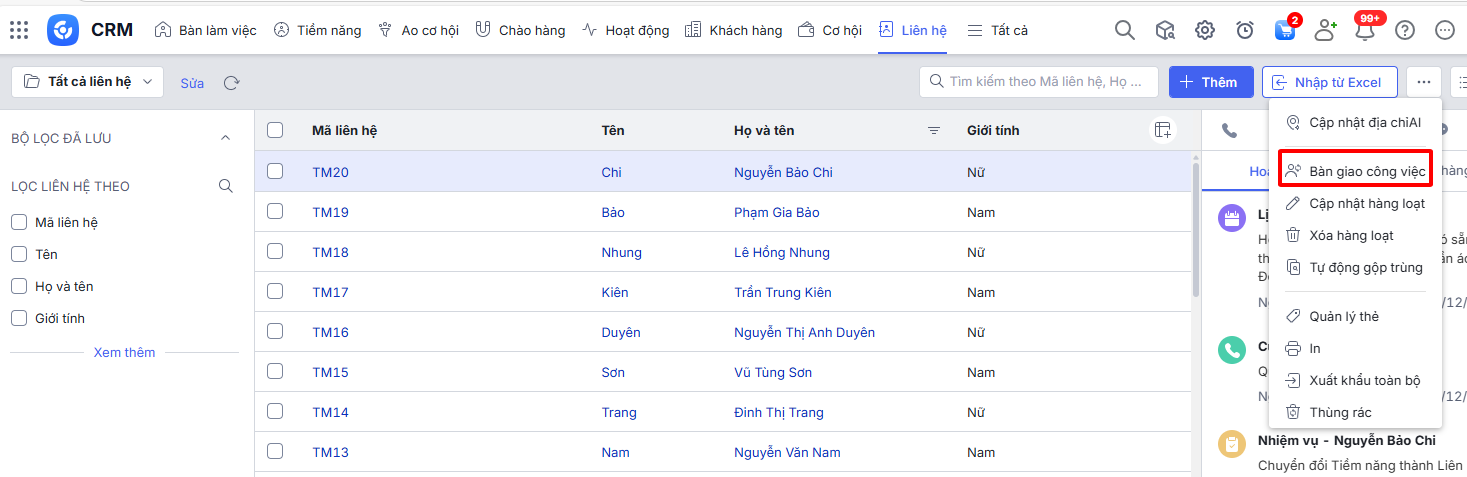Image resolution: width=1467 pixels, height=477 pixels.
Task: Click the help question mark icon
Action: click(x=1405, y=30)
